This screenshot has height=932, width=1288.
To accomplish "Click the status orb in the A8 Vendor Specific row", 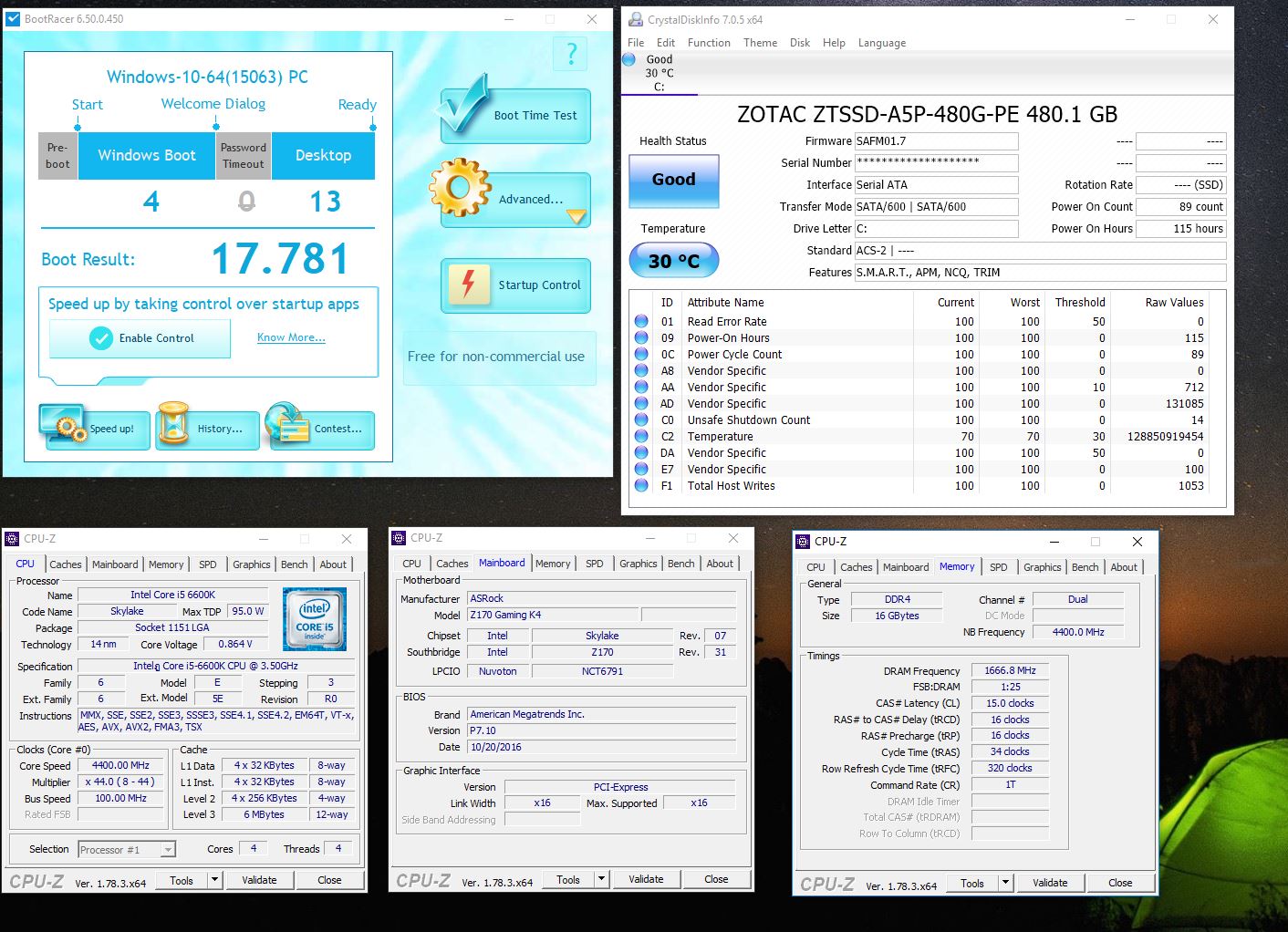I will [x=641, y=370].
